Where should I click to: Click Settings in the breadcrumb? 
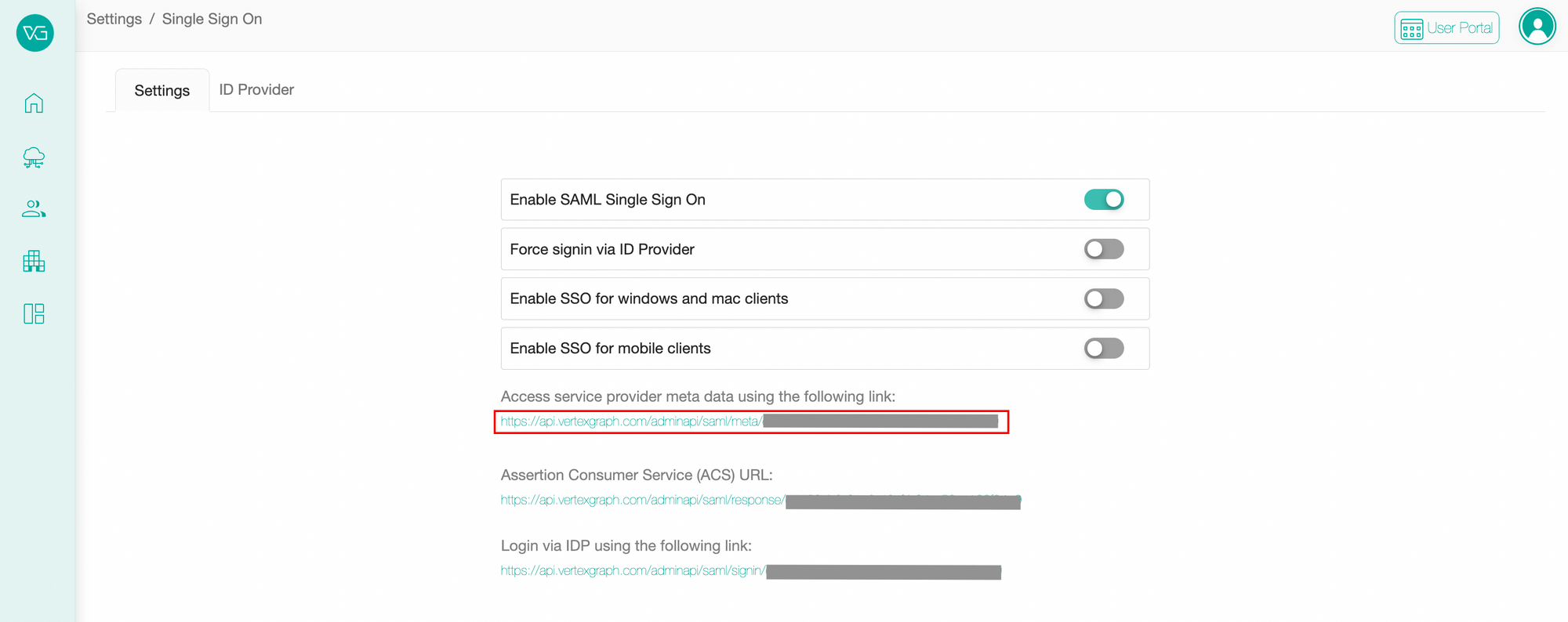point(114,19)
